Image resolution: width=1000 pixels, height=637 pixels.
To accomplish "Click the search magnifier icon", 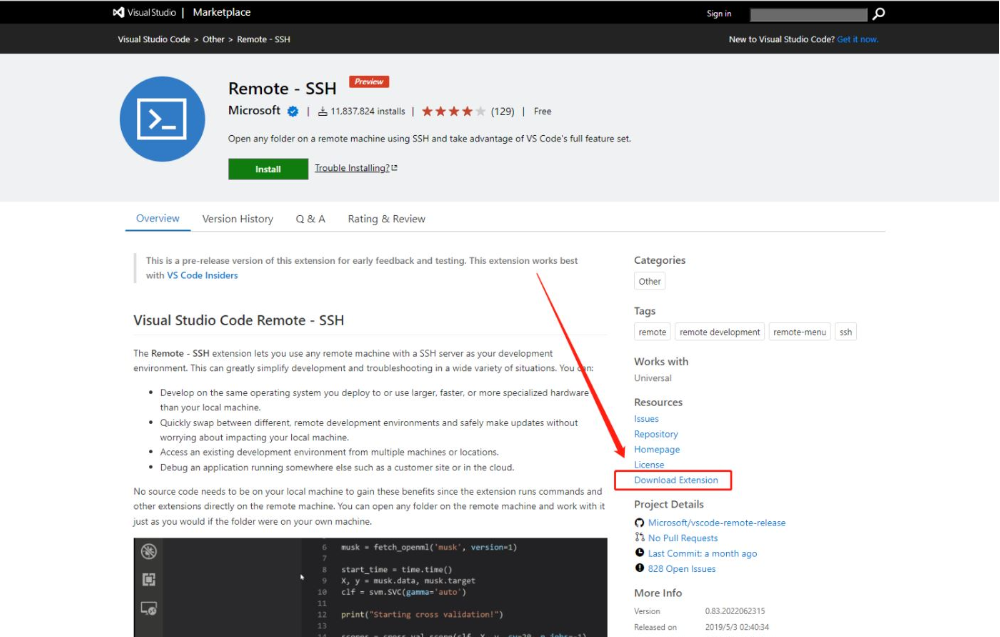I will [x=879, y=13].
